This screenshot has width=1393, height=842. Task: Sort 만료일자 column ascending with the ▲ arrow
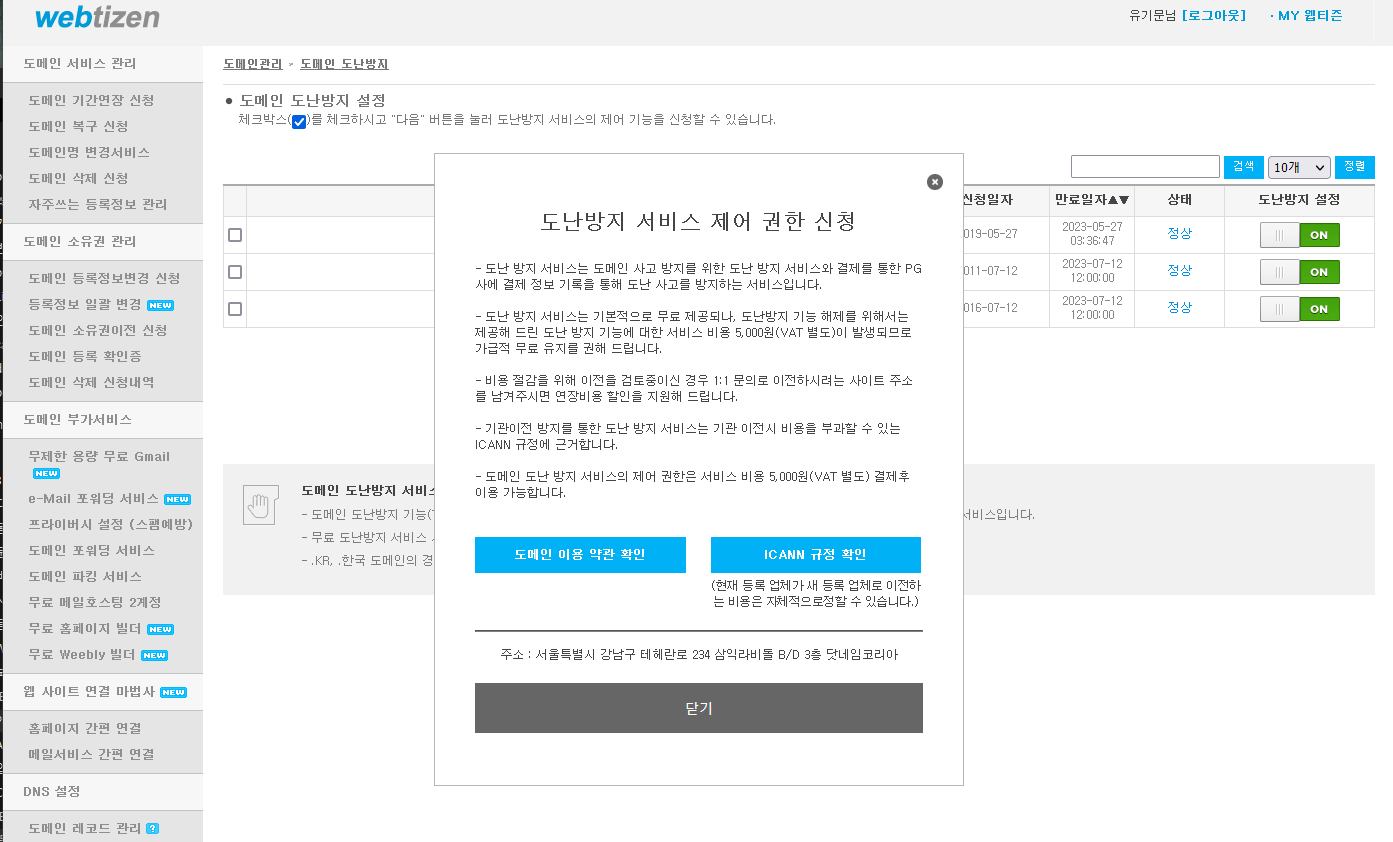(x=1112, y=201)
